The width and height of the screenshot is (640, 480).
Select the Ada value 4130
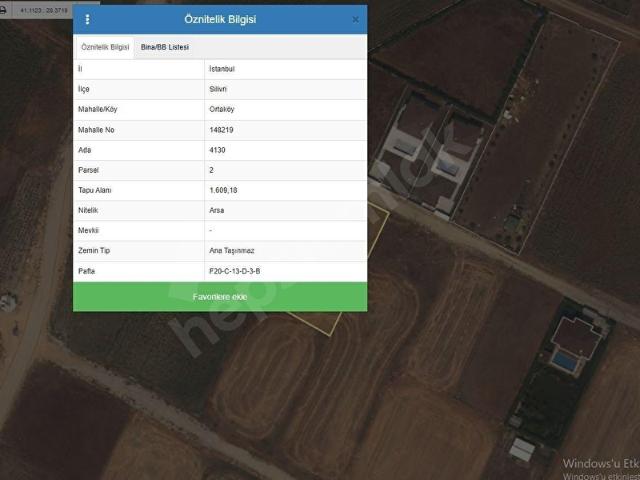click(x=217, y=150)
